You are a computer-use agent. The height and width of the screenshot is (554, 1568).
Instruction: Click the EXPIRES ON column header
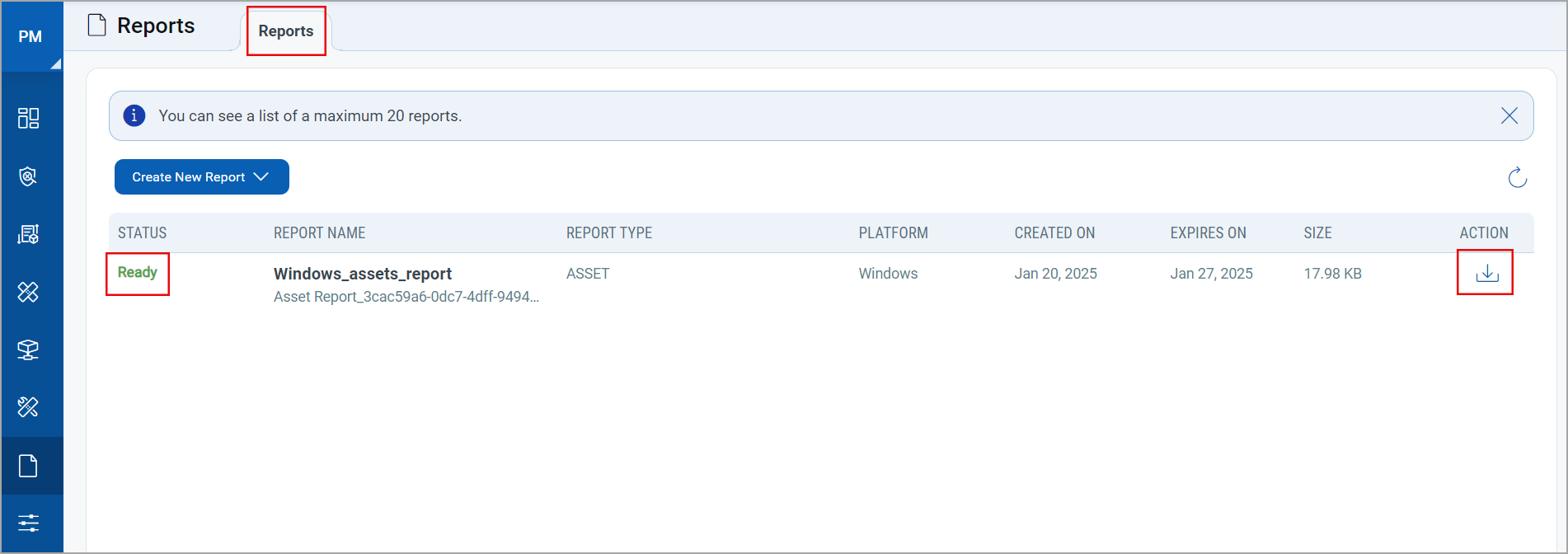[1209, 233]
